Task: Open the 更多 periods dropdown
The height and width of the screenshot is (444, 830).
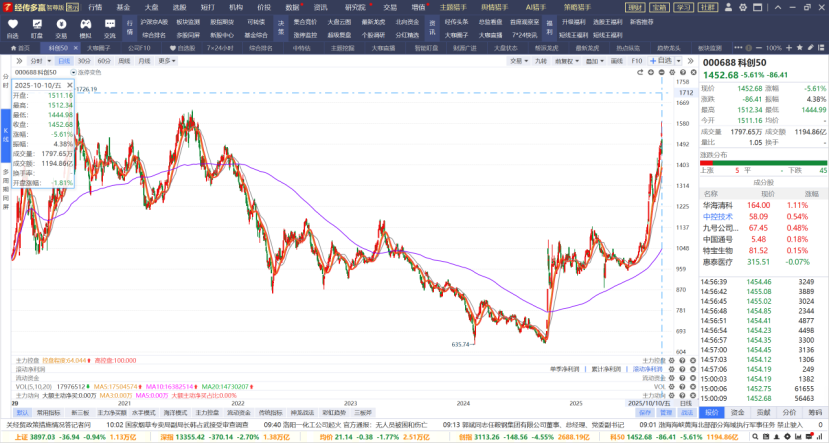Action: click(x=167, y=61)
